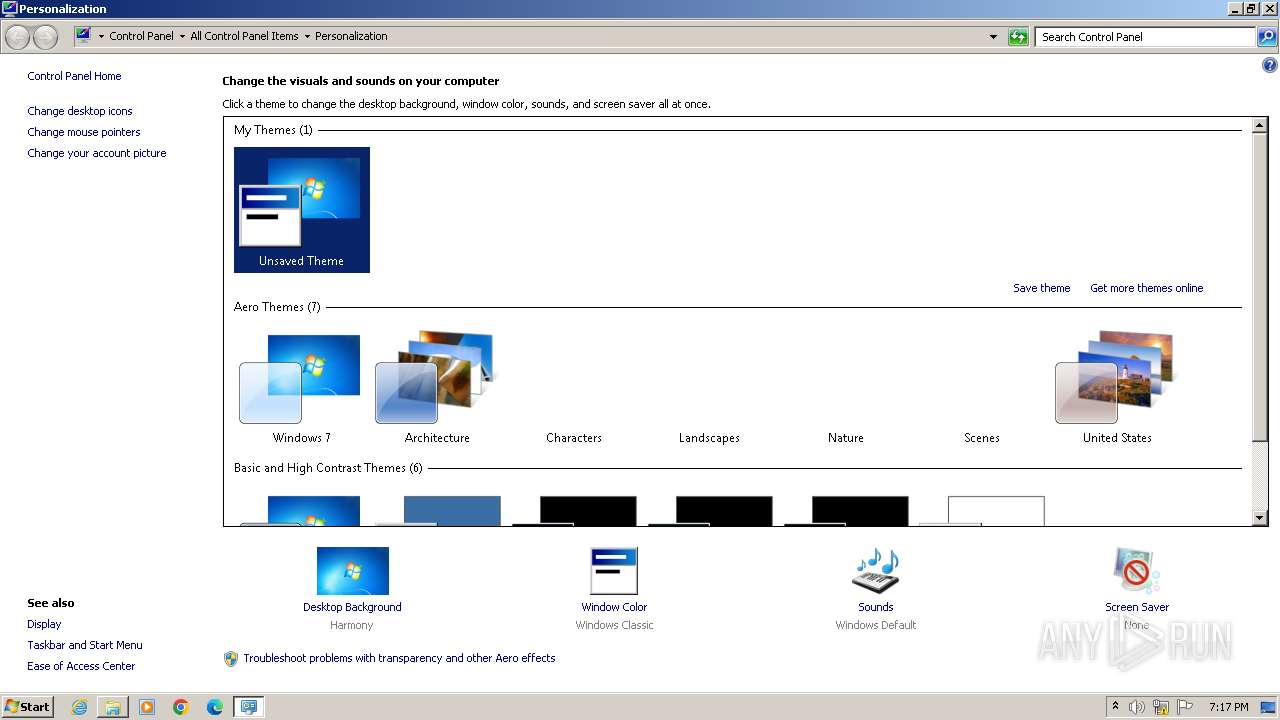Select the Windows 7 Aero theme
Image resolution: width=1280 pixels, height=720 pixels.
point(301,380)
